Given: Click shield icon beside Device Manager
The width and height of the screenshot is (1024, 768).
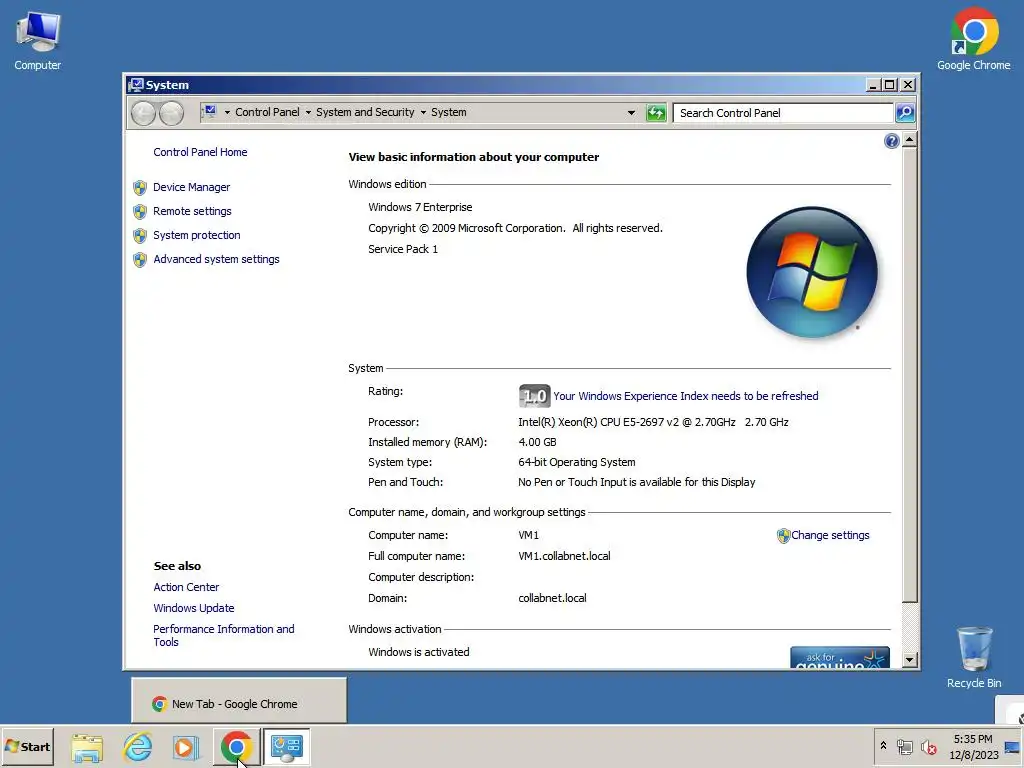Looking at the screenshot, I should click(140, 188).
